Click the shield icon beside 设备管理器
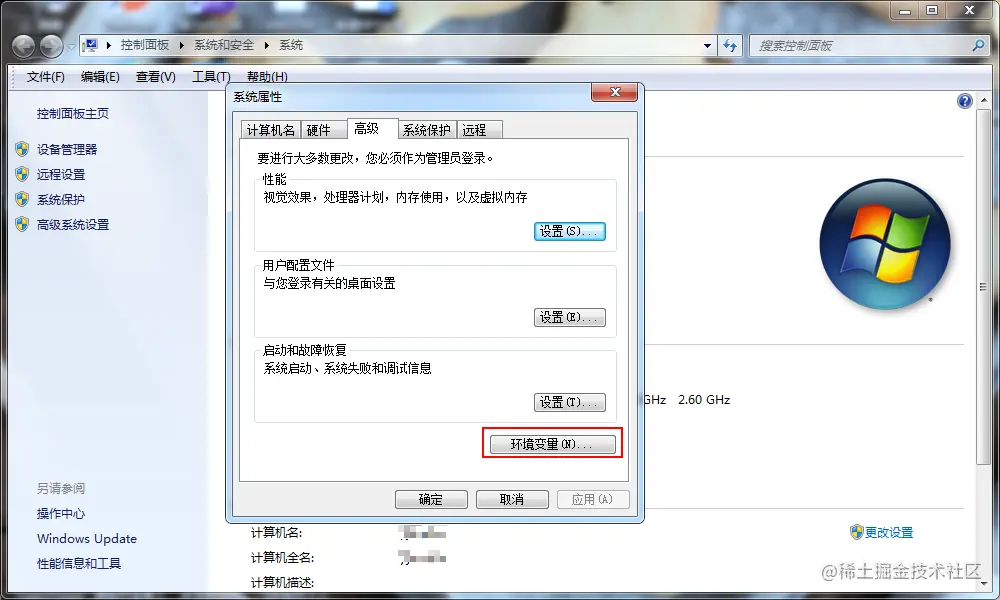Image resolution: width=1000 pixels, height=600 pixels. tap(23, 149)
